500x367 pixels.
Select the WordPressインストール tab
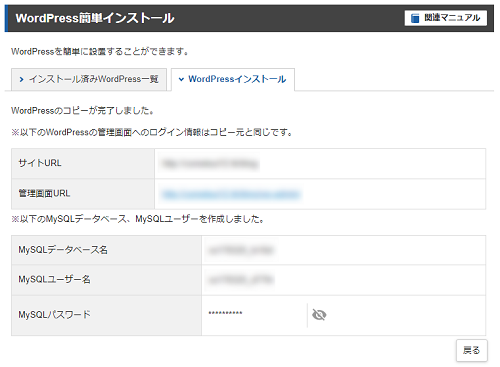[x=233, y=79]
